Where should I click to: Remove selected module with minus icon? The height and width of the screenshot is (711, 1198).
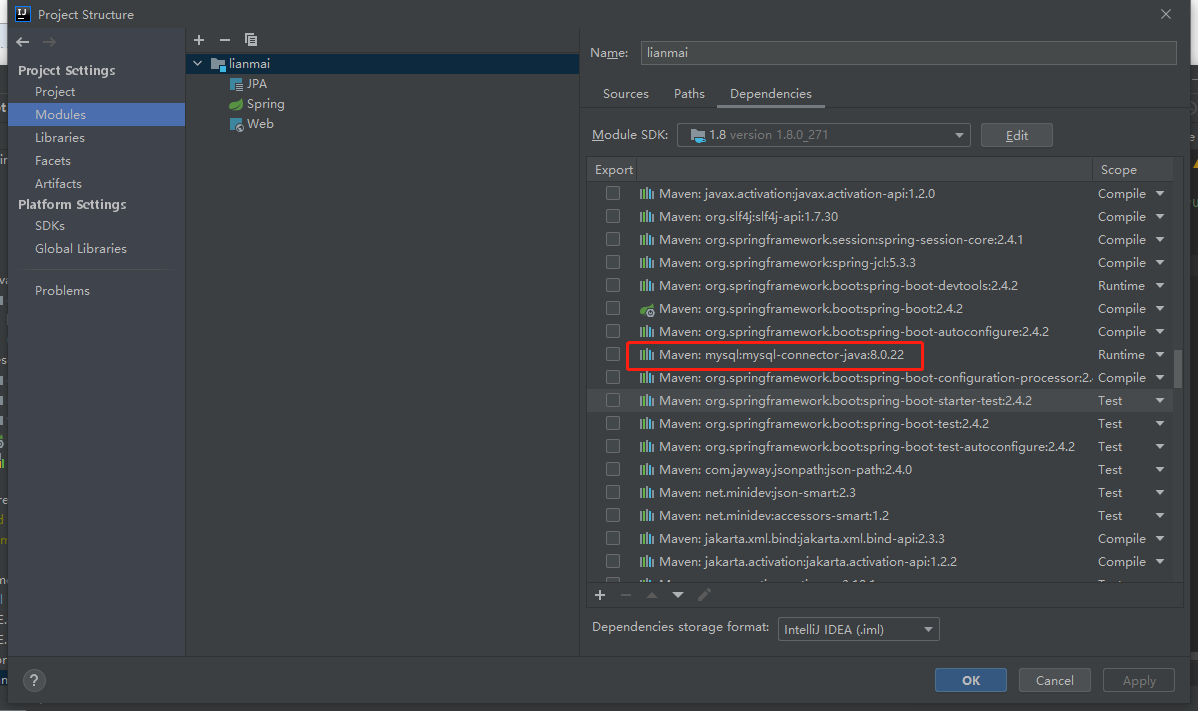tap(225, 40)
